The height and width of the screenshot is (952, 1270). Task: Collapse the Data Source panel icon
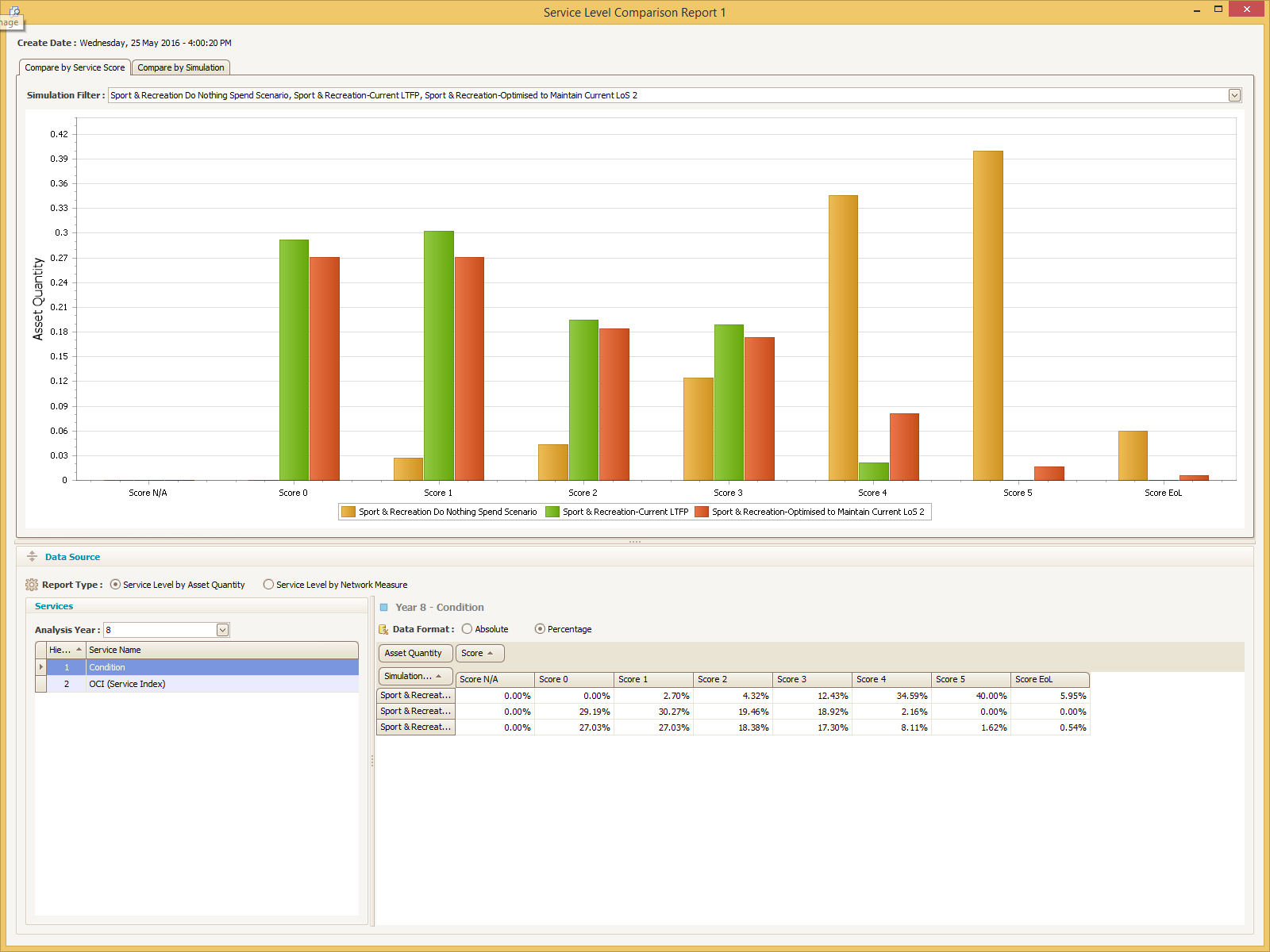(x=33, y=557)
